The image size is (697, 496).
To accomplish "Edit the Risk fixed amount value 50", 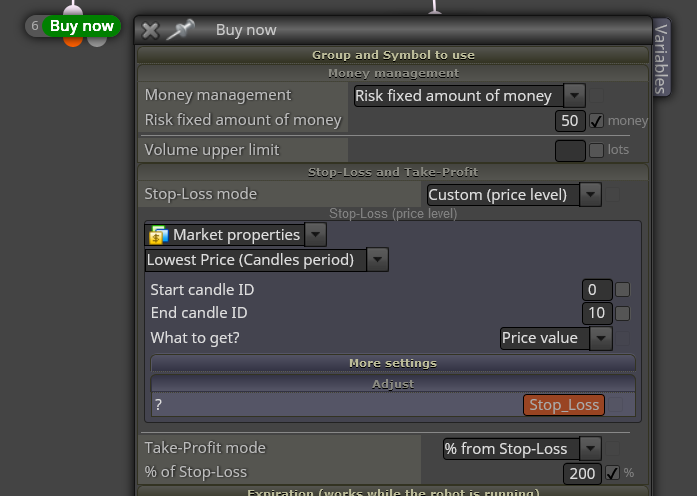I will click(570, 121).
